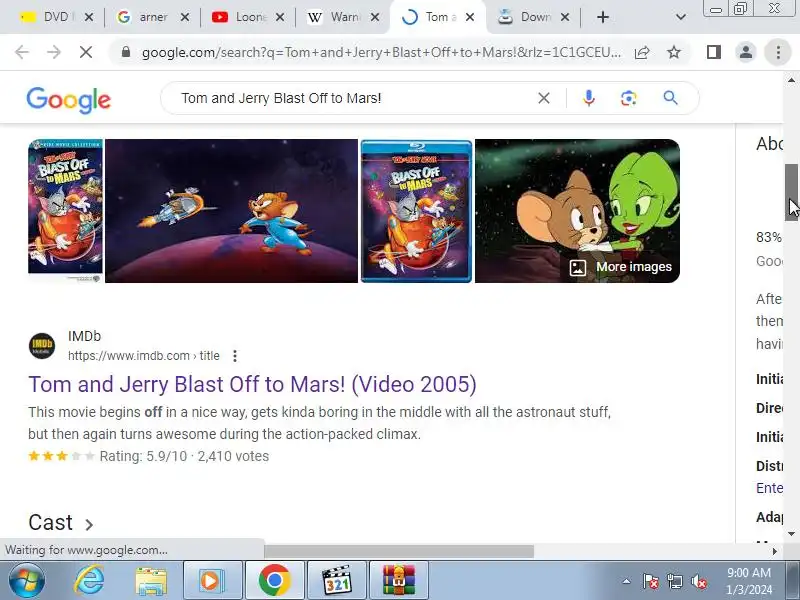
Task: Open Media Player Classic 321 icon
Action: click(x=337, y=581)
